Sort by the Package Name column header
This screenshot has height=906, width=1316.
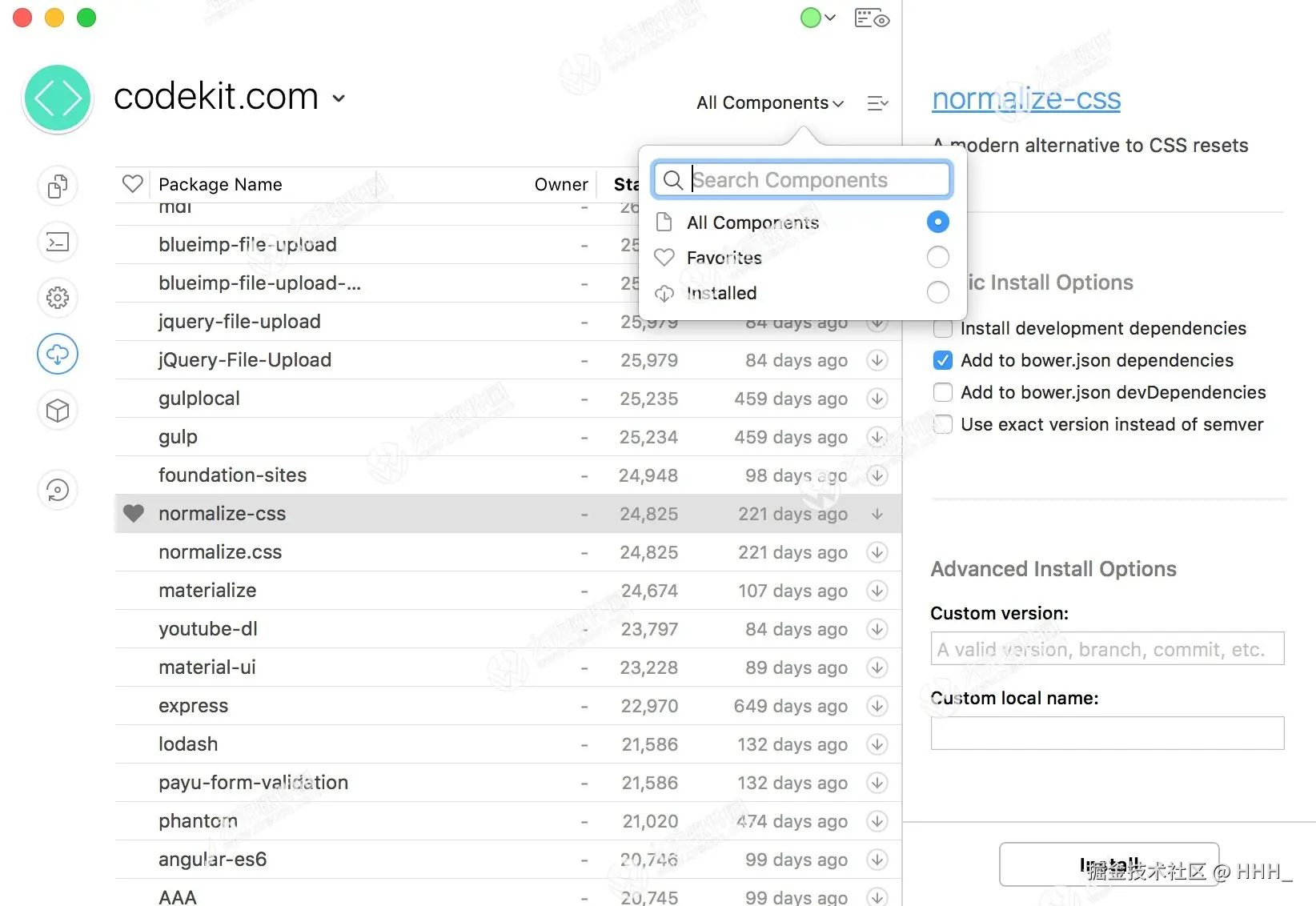coord(220,185)
